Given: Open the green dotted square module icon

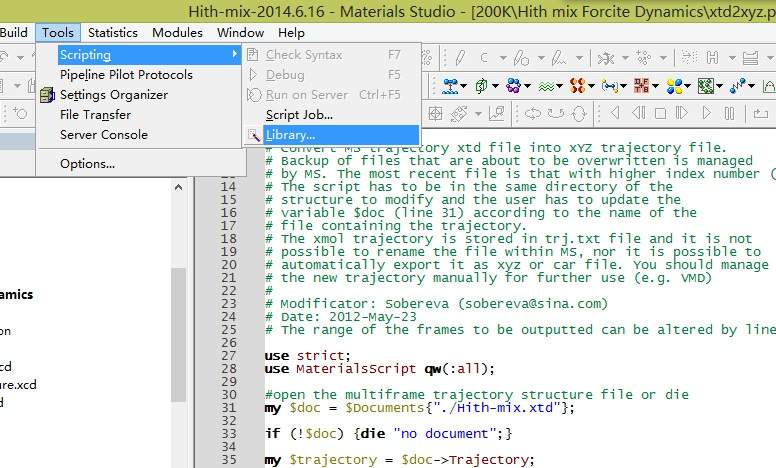Looking at the screenshot, I should (x=705, y=86).
